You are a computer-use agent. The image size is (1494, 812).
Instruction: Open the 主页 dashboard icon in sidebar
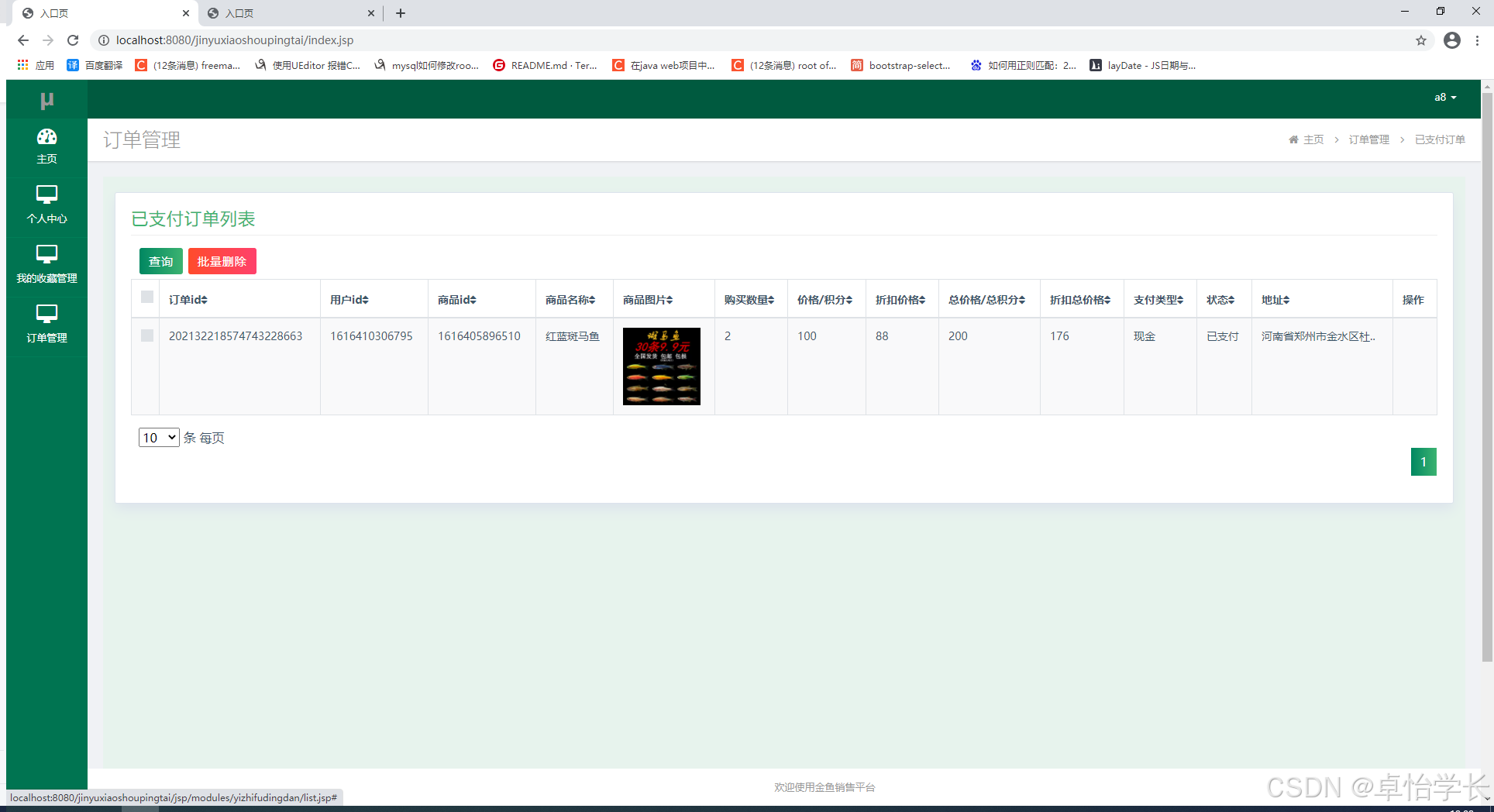pos(46,138)
